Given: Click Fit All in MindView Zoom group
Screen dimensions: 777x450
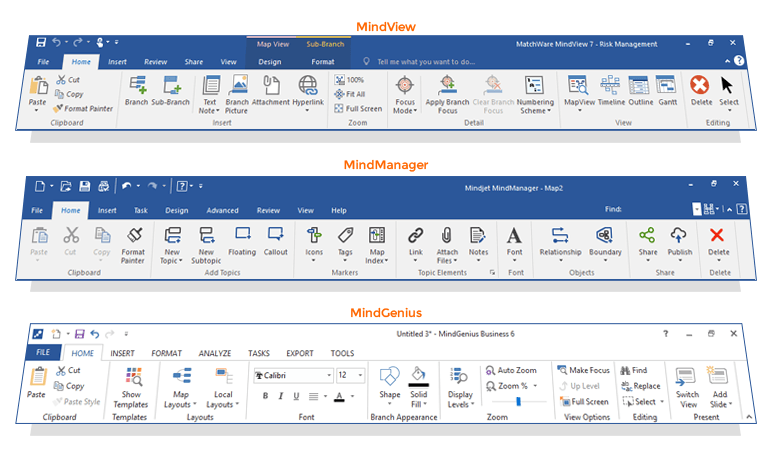Looking at the screenshot, I should point(350,94).
